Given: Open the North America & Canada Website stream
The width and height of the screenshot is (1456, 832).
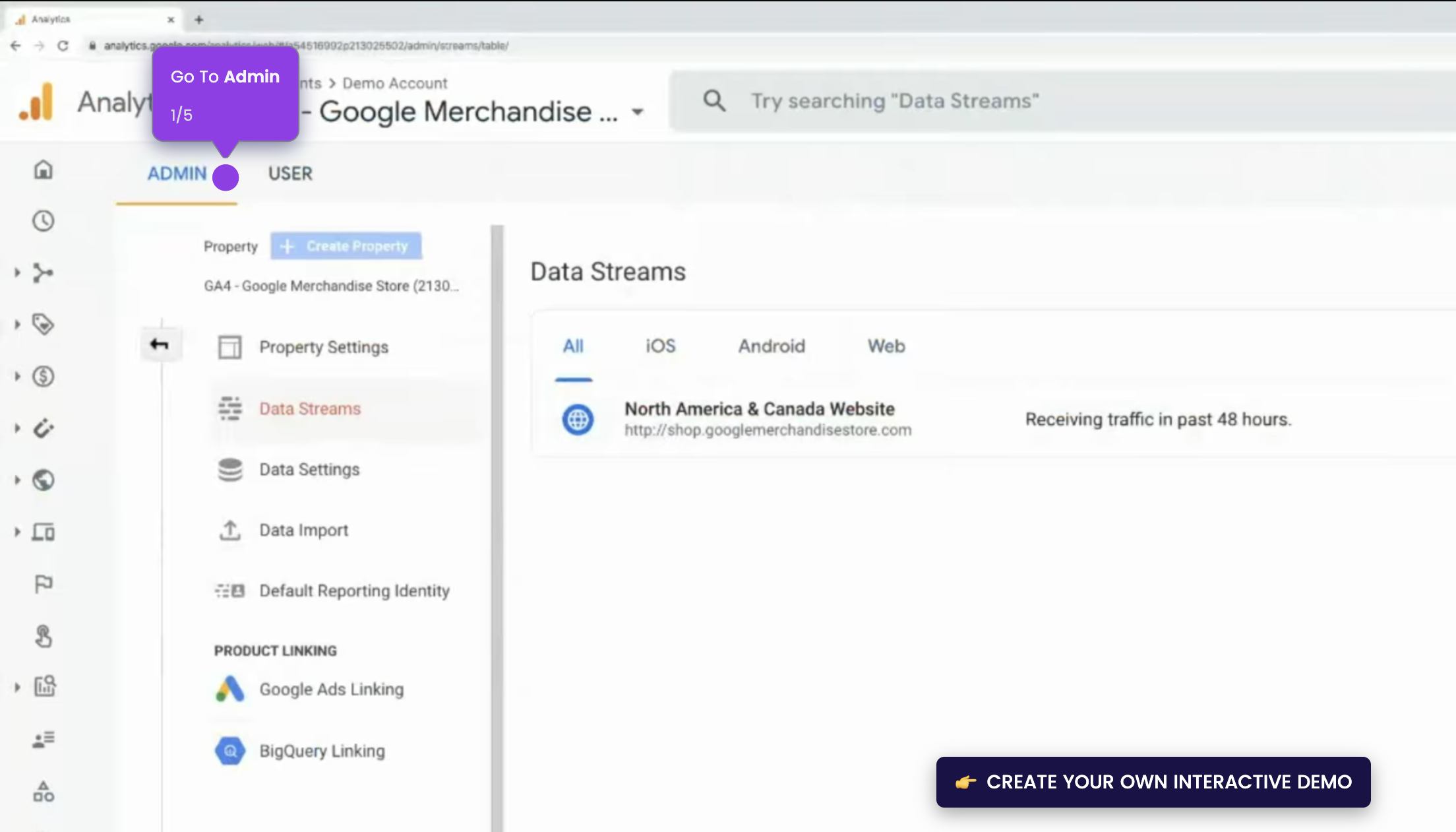Looking at the screenshot, I should tap(759, 418).
